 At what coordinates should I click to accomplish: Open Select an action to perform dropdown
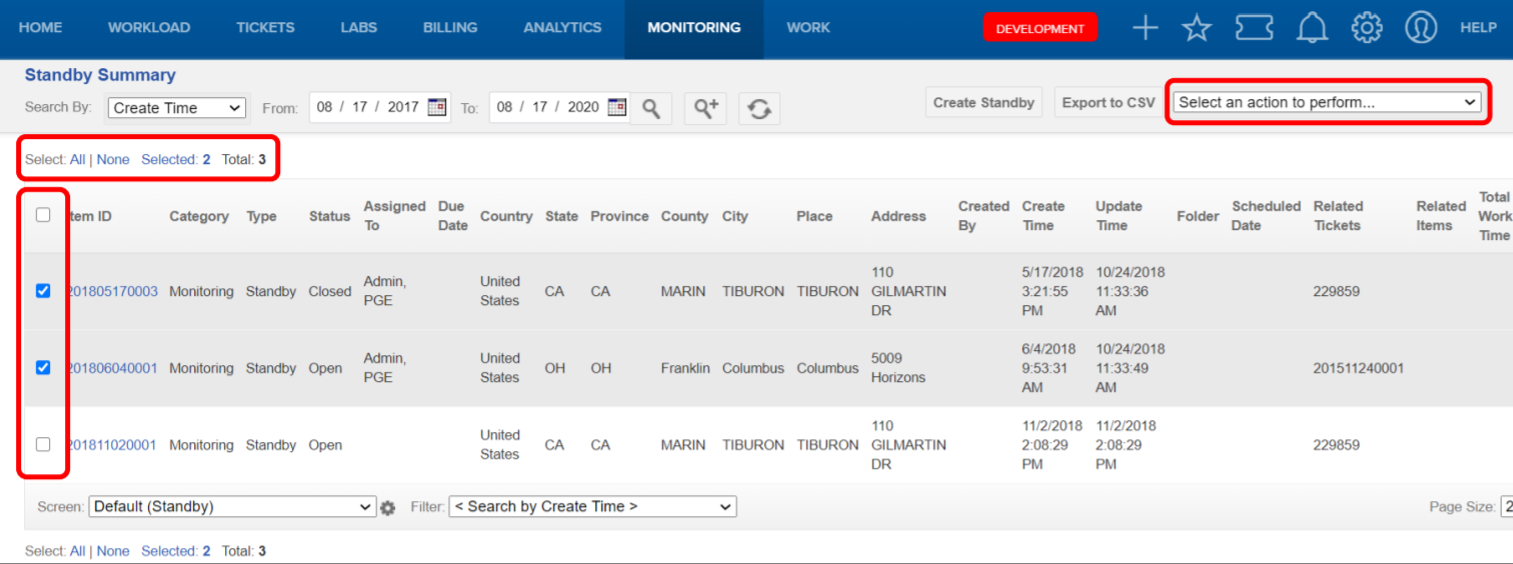[1328, 102]
